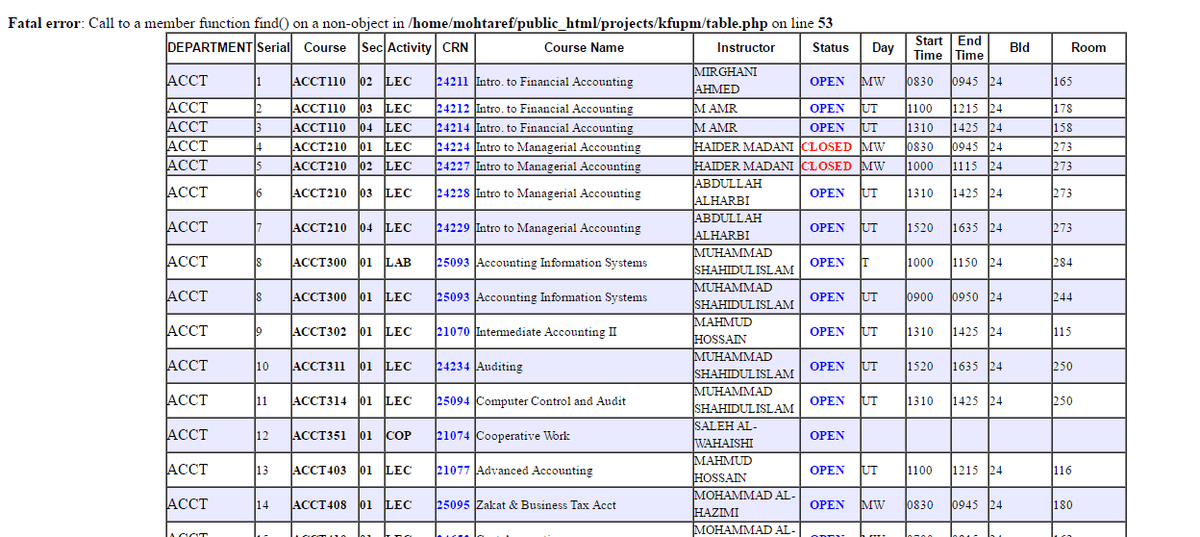
Task: Open CRN link 24224
Action: (x=453, y=147)
